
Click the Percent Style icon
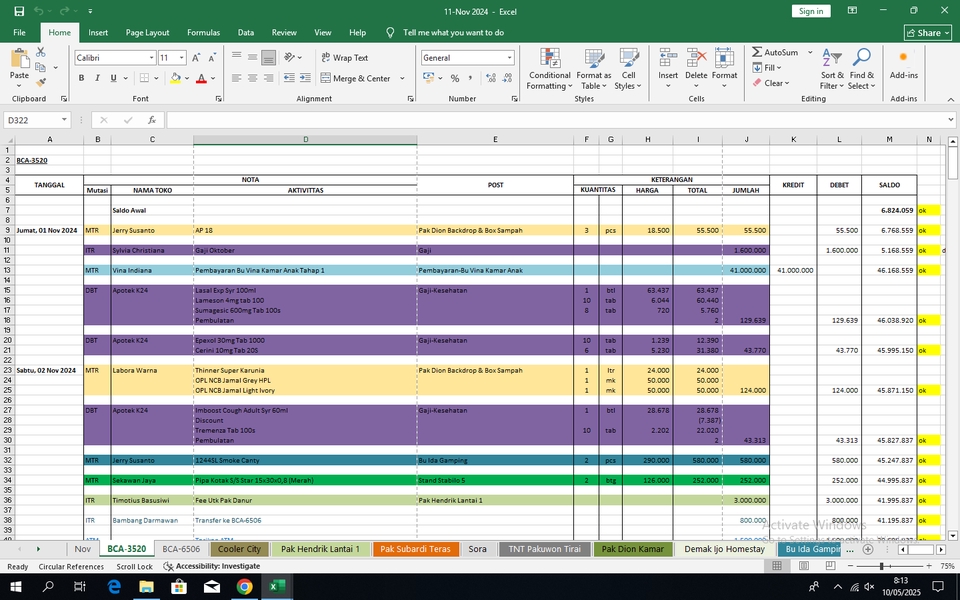point(455,78)
